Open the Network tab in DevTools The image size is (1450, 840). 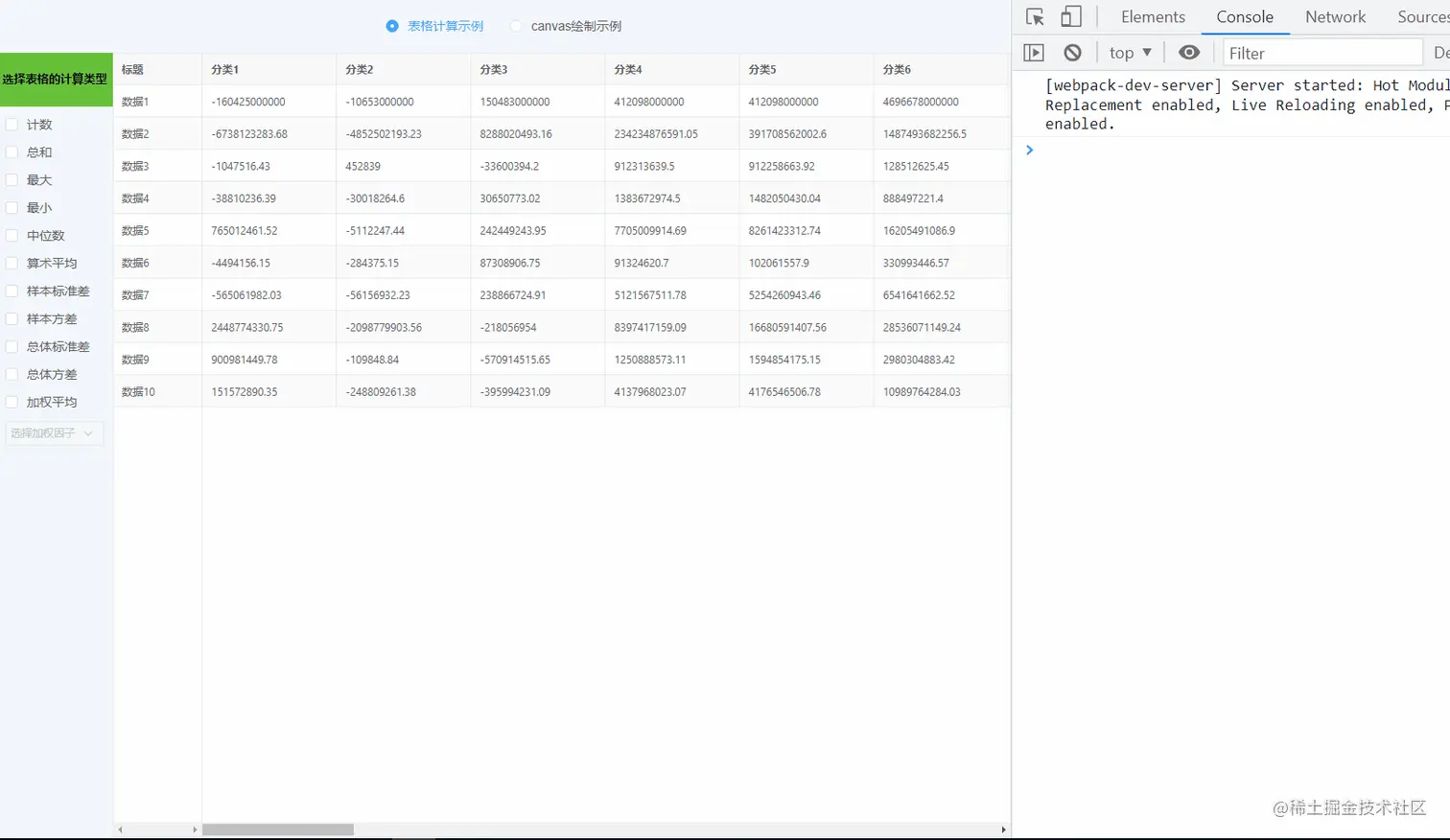[1335, 17]
